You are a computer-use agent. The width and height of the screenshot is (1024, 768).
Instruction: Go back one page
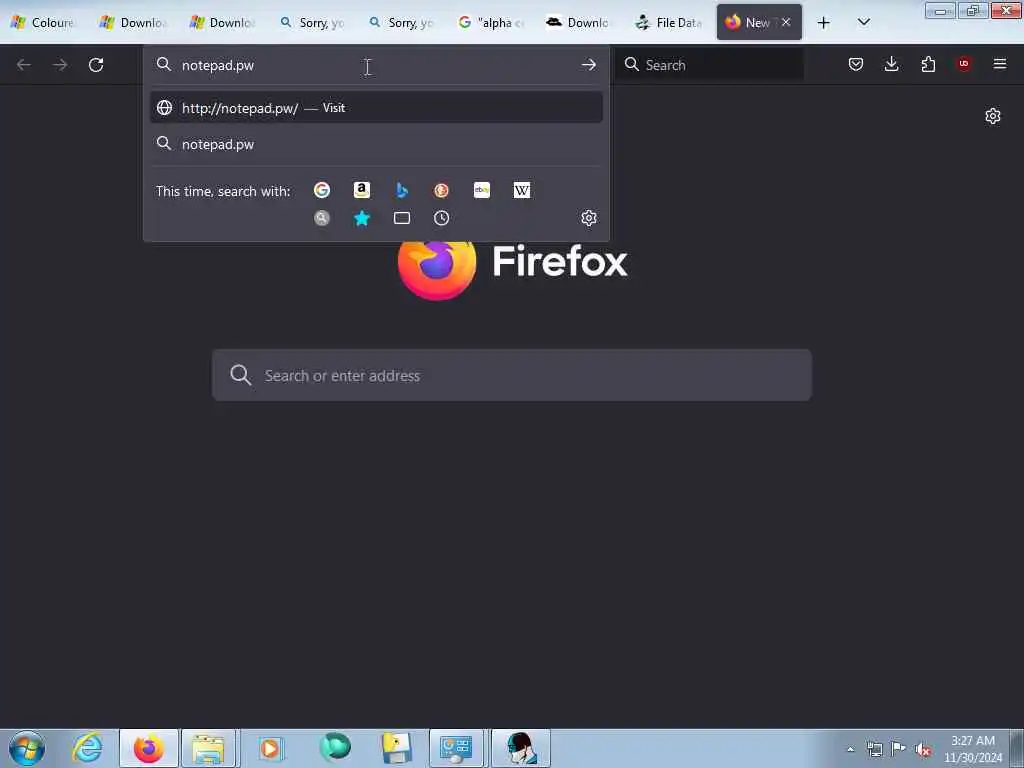(x=24, y=65)
